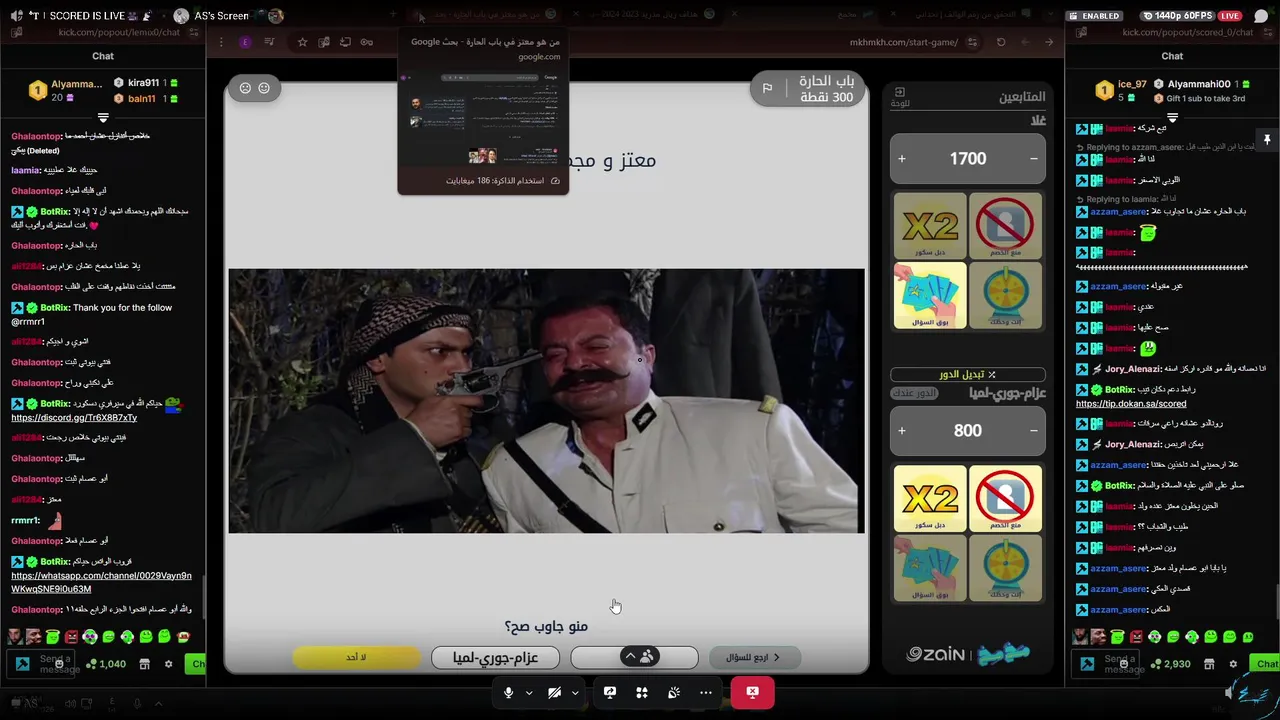Open the soundboard icon in call toolbar
Image resolution: width=1280 pixels, height=720 pixels.
point(674,692)
